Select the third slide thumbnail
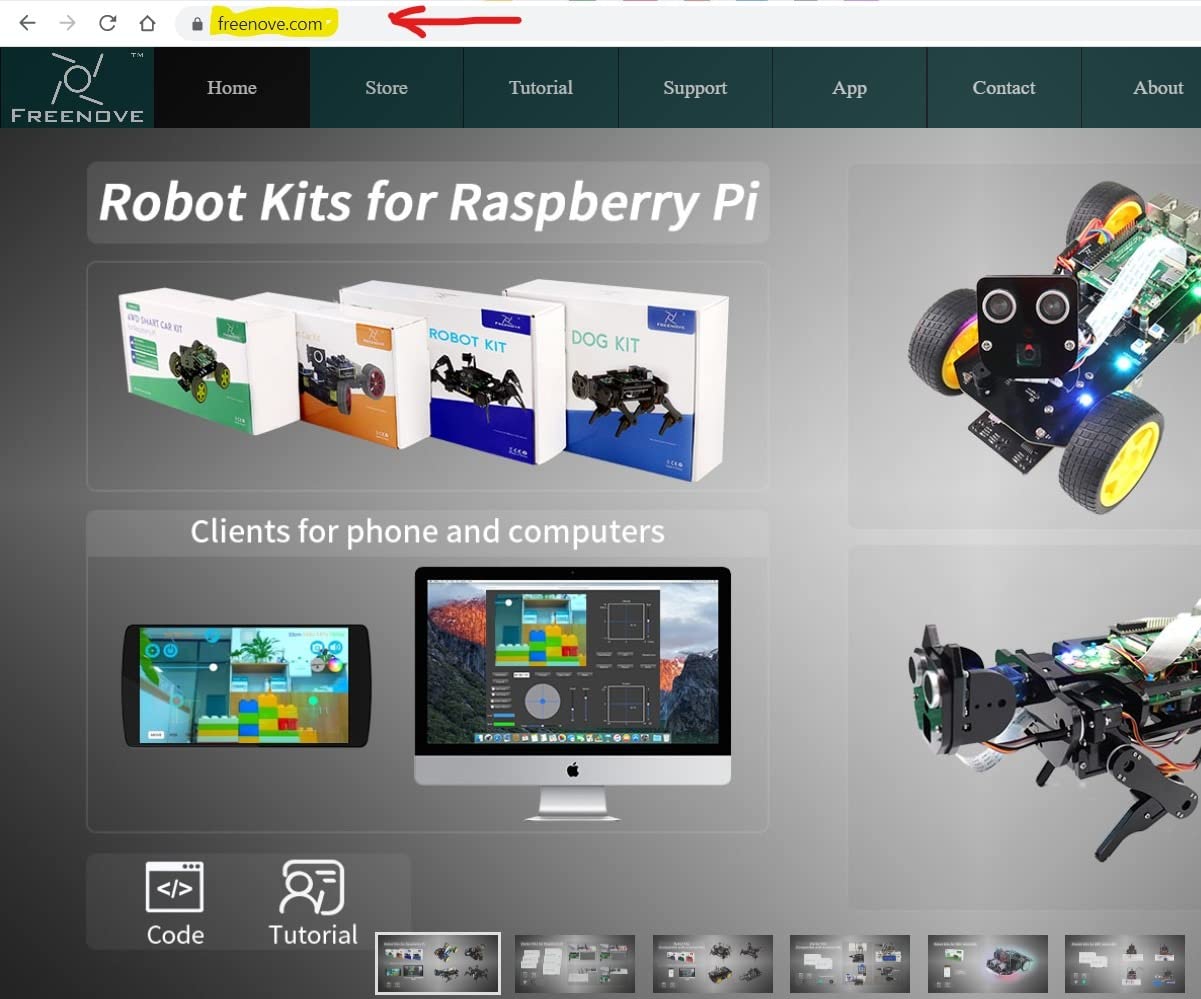This screenshot has height=999, width=1201. point(712,964)
